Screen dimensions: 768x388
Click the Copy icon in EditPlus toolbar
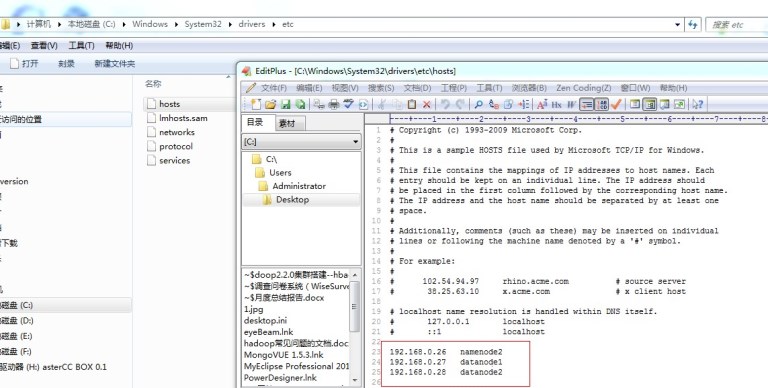coord(397,104)
